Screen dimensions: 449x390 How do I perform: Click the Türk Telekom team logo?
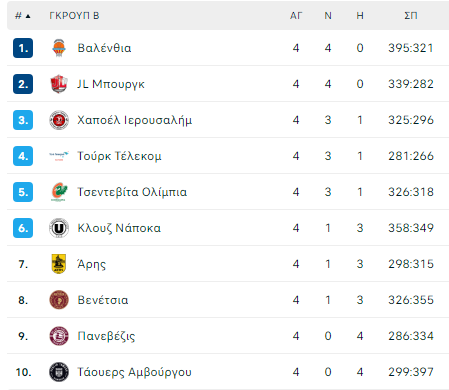coord(59,156)
